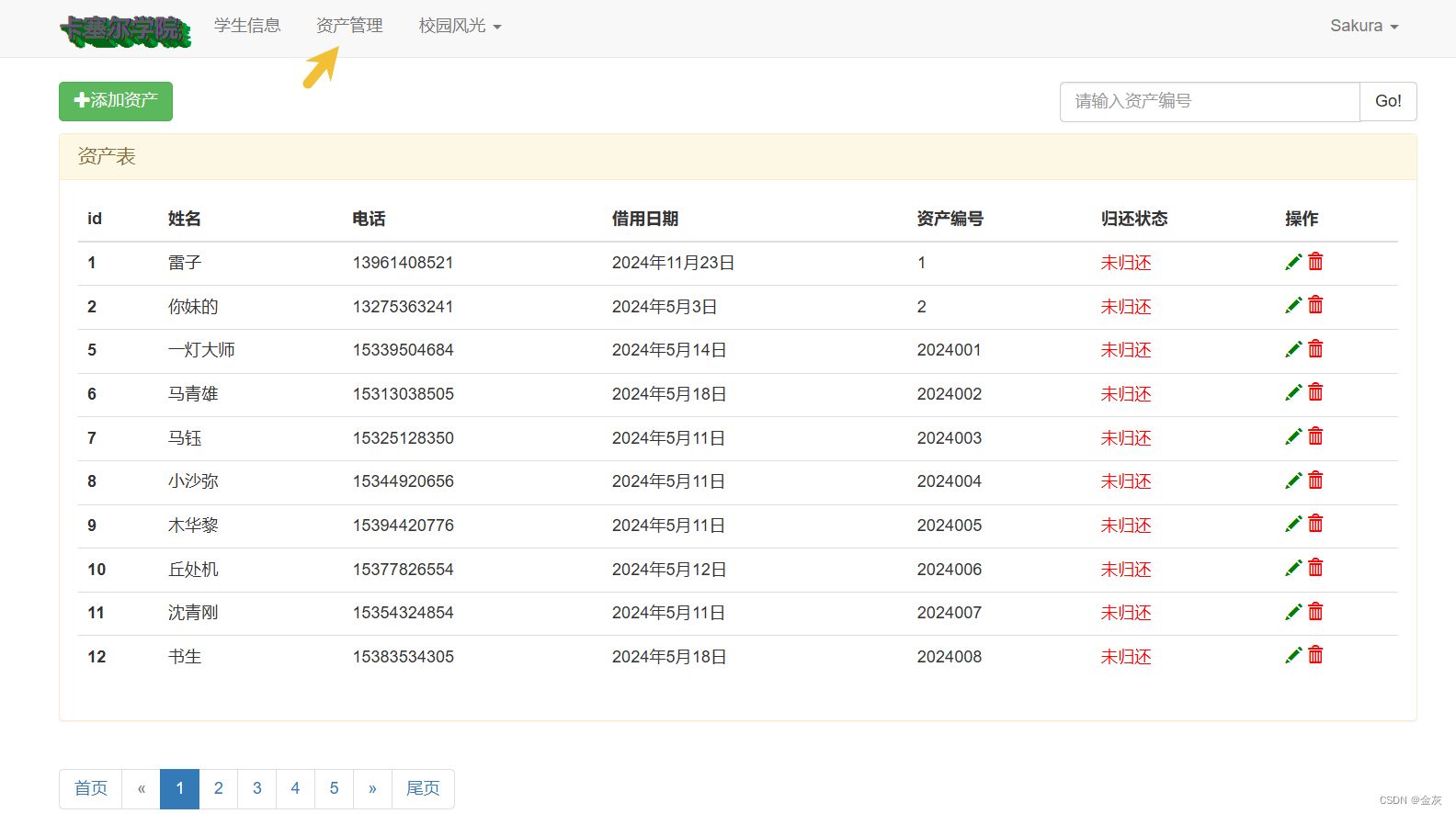The image size is (1456, 814).
Task: Click the 借用日期 column header
Action: tap(645, 219)
